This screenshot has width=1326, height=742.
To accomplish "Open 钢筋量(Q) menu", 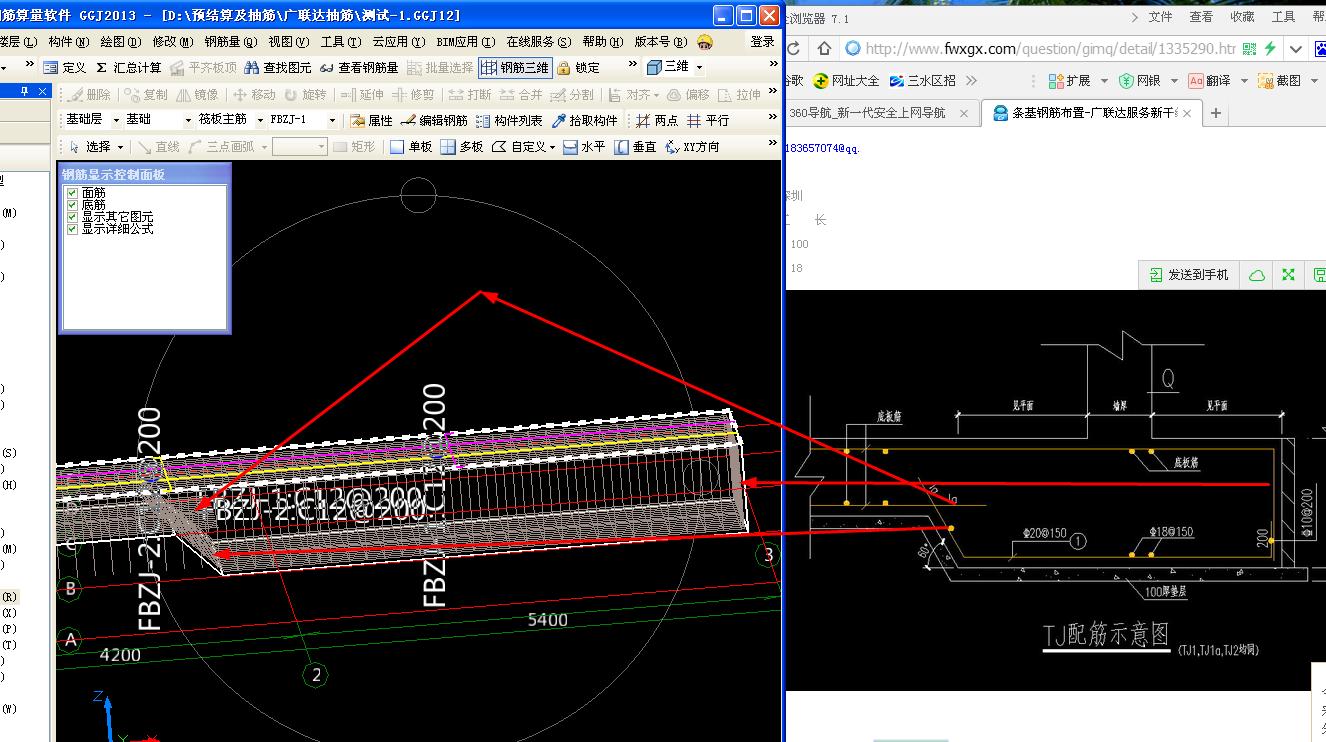I will (231, 42).
